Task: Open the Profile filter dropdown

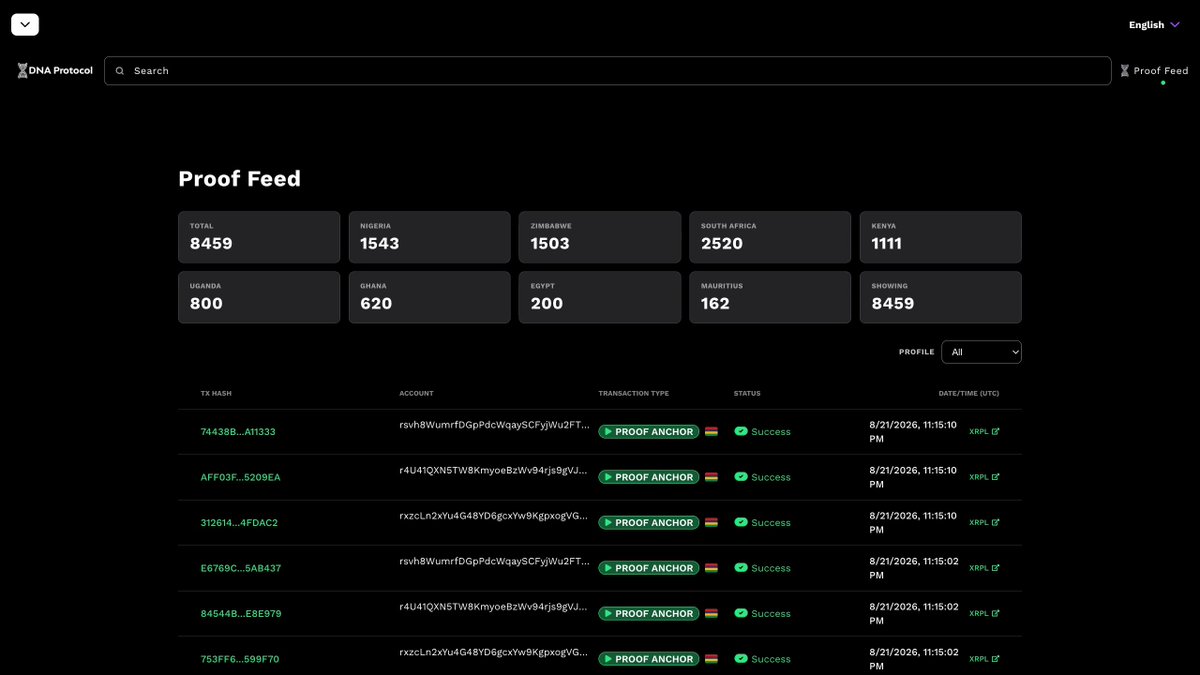Action: coord(982,352)
